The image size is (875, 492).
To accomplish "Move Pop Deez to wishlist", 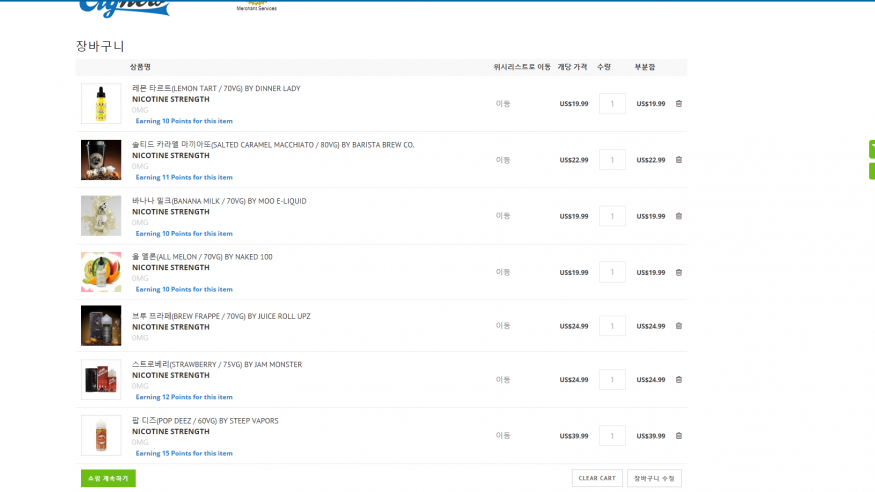I will [x=503, y=436].
